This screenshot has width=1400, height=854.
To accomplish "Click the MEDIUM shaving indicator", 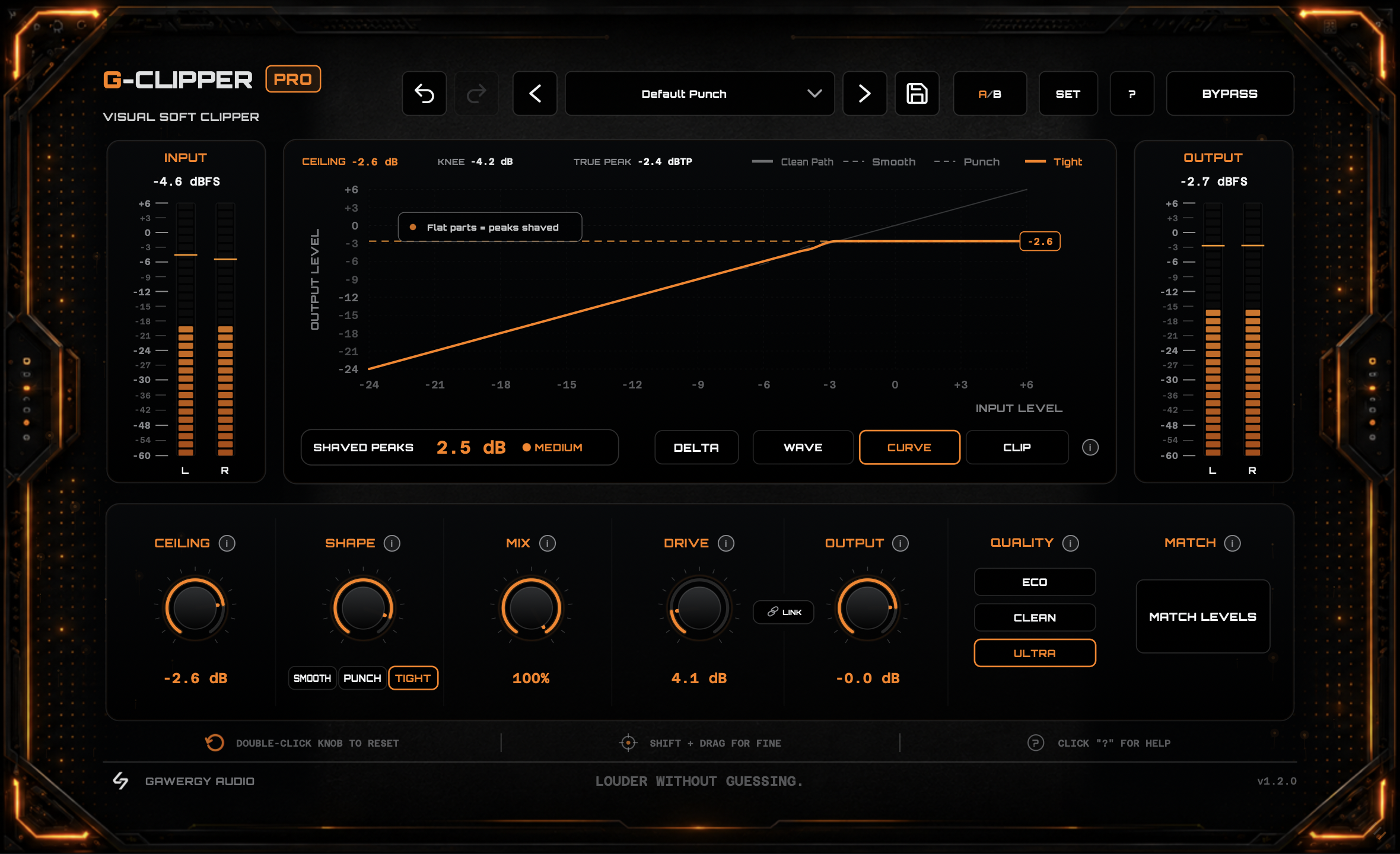I will tap(553, 448).
